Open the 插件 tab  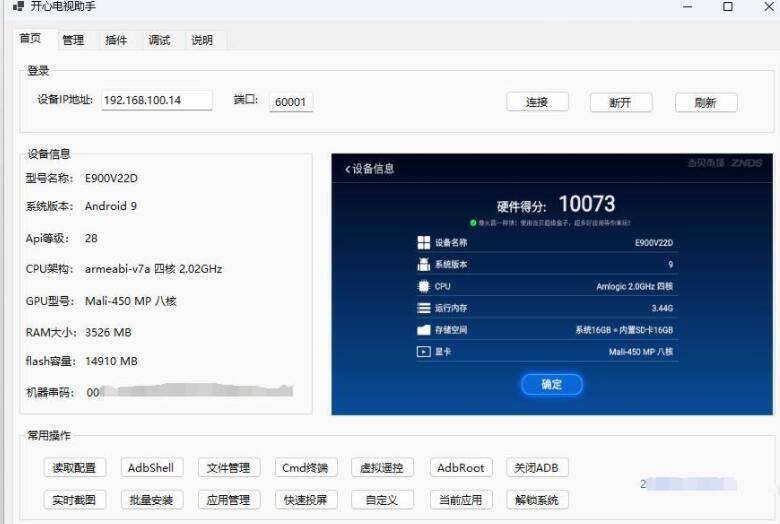tap(116, 40)
